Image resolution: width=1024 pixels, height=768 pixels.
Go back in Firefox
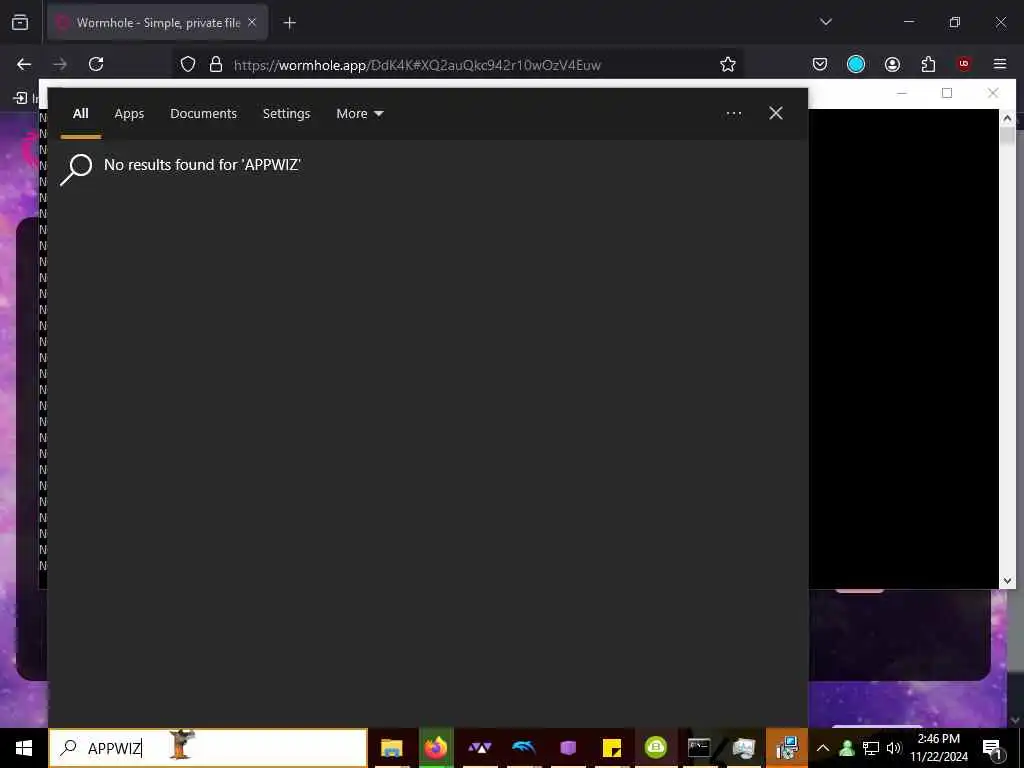pyautogui.click(x=24, y=64)
